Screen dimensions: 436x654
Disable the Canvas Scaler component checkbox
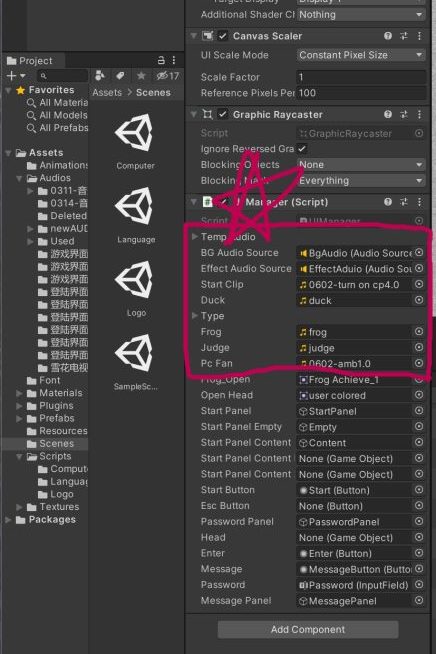point(223,36)
